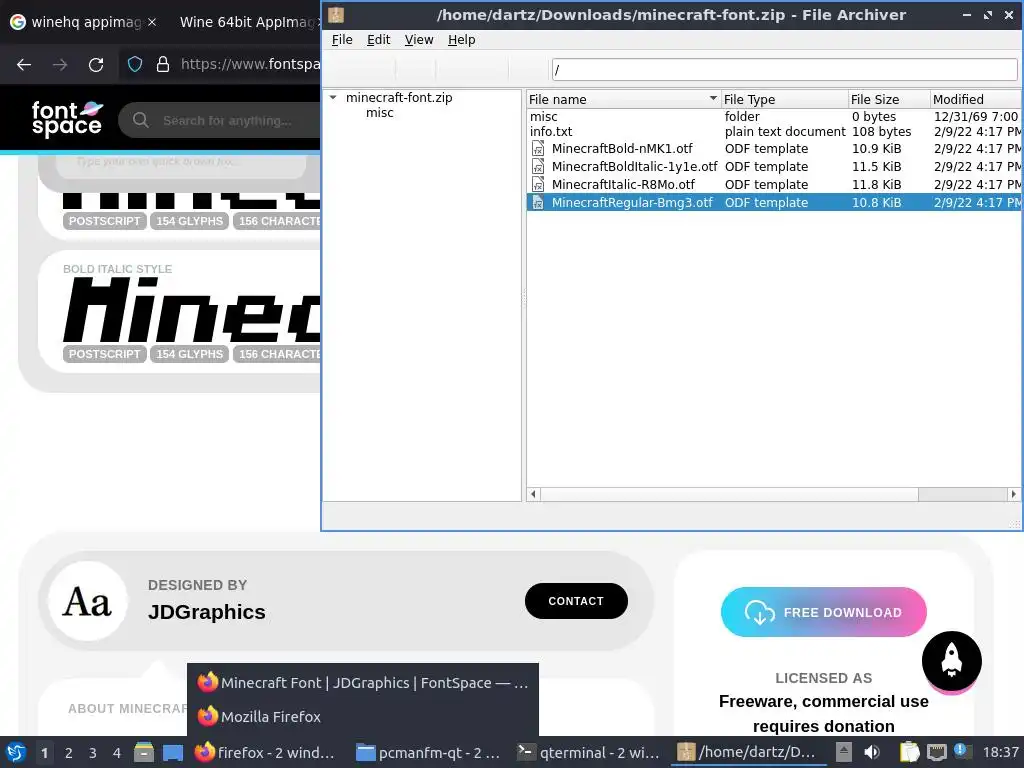Select the qterminal taskbar button

pyautogui.click(x=589, y=753)
